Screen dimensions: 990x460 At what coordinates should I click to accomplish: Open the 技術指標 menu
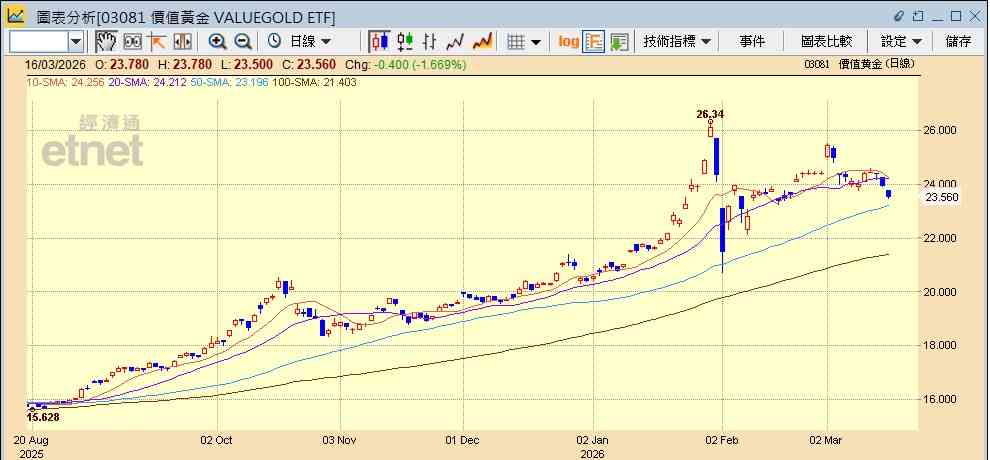point(677,42)
